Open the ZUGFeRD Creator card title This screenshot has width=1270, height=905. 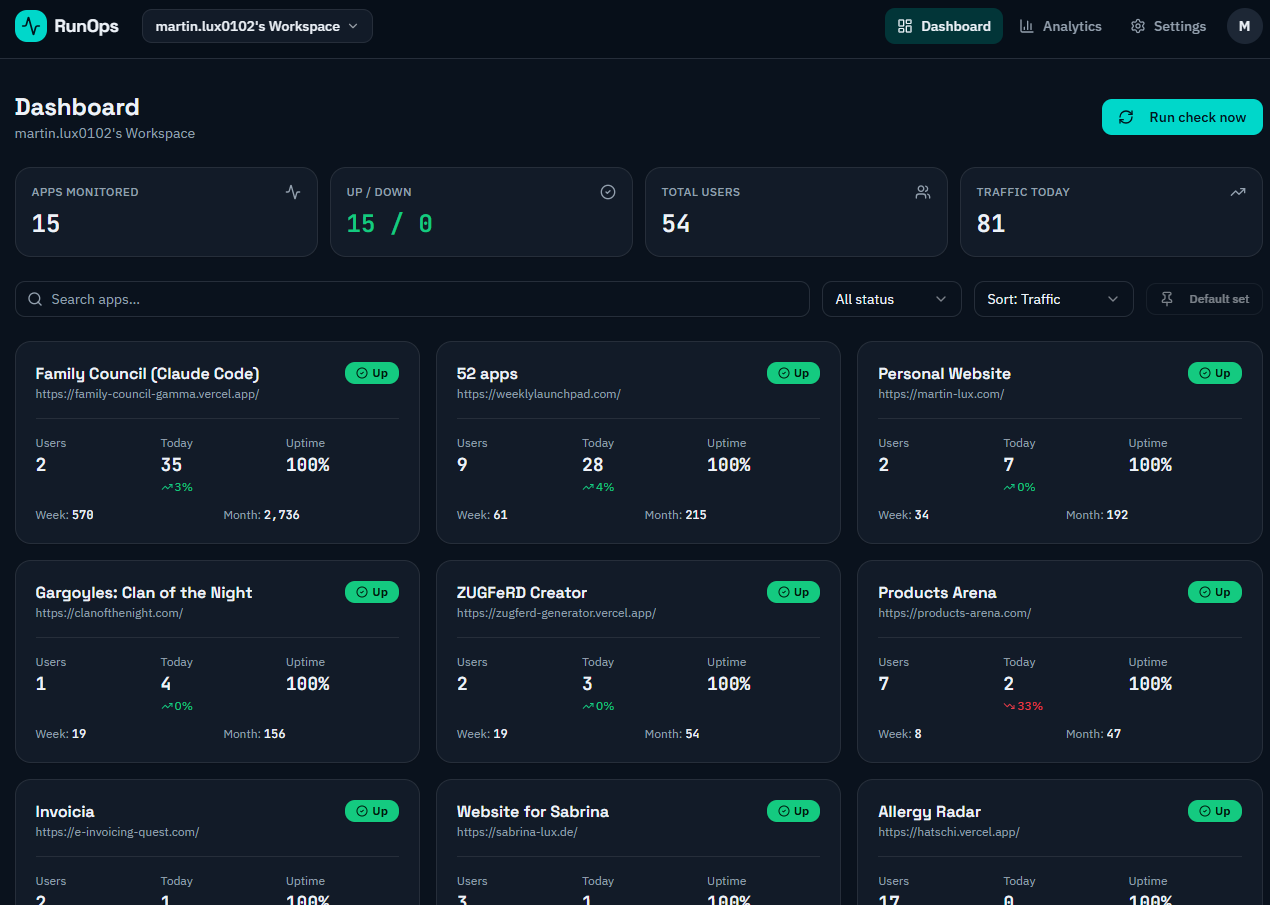point(522,592)
